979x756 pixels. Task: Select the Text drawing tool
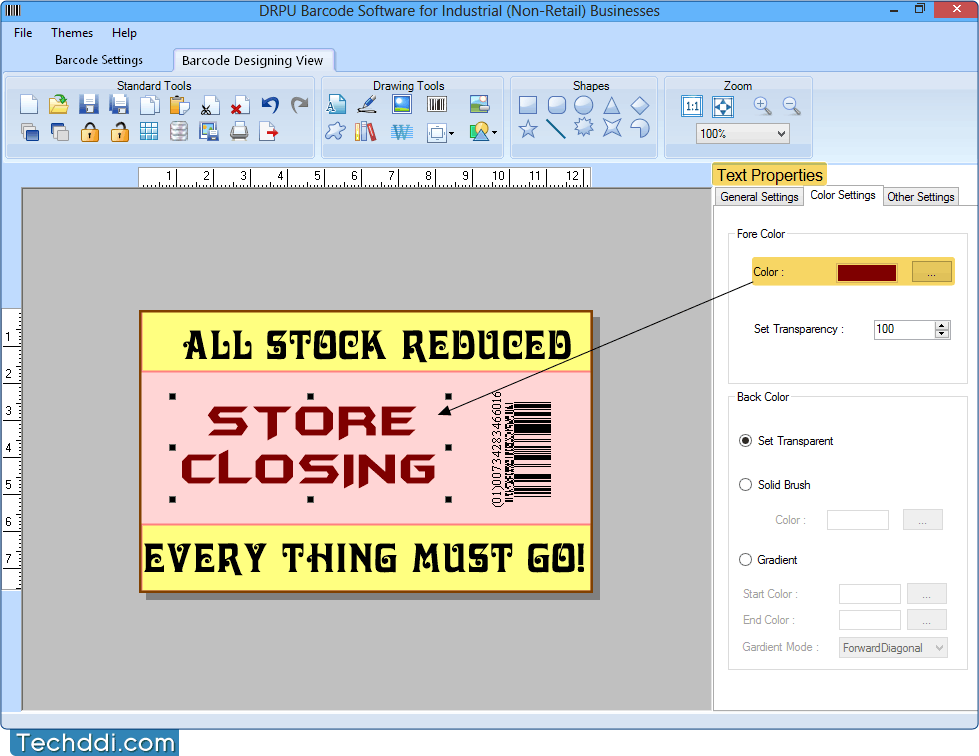[336, 104]
